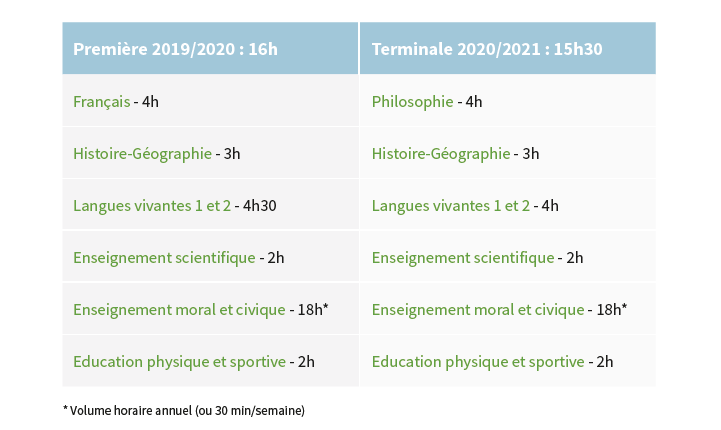Image resolution: width=721 pixels, height=430 pixels.
Task: Click Enseignement moral et civique in Première
Action: 179,310
